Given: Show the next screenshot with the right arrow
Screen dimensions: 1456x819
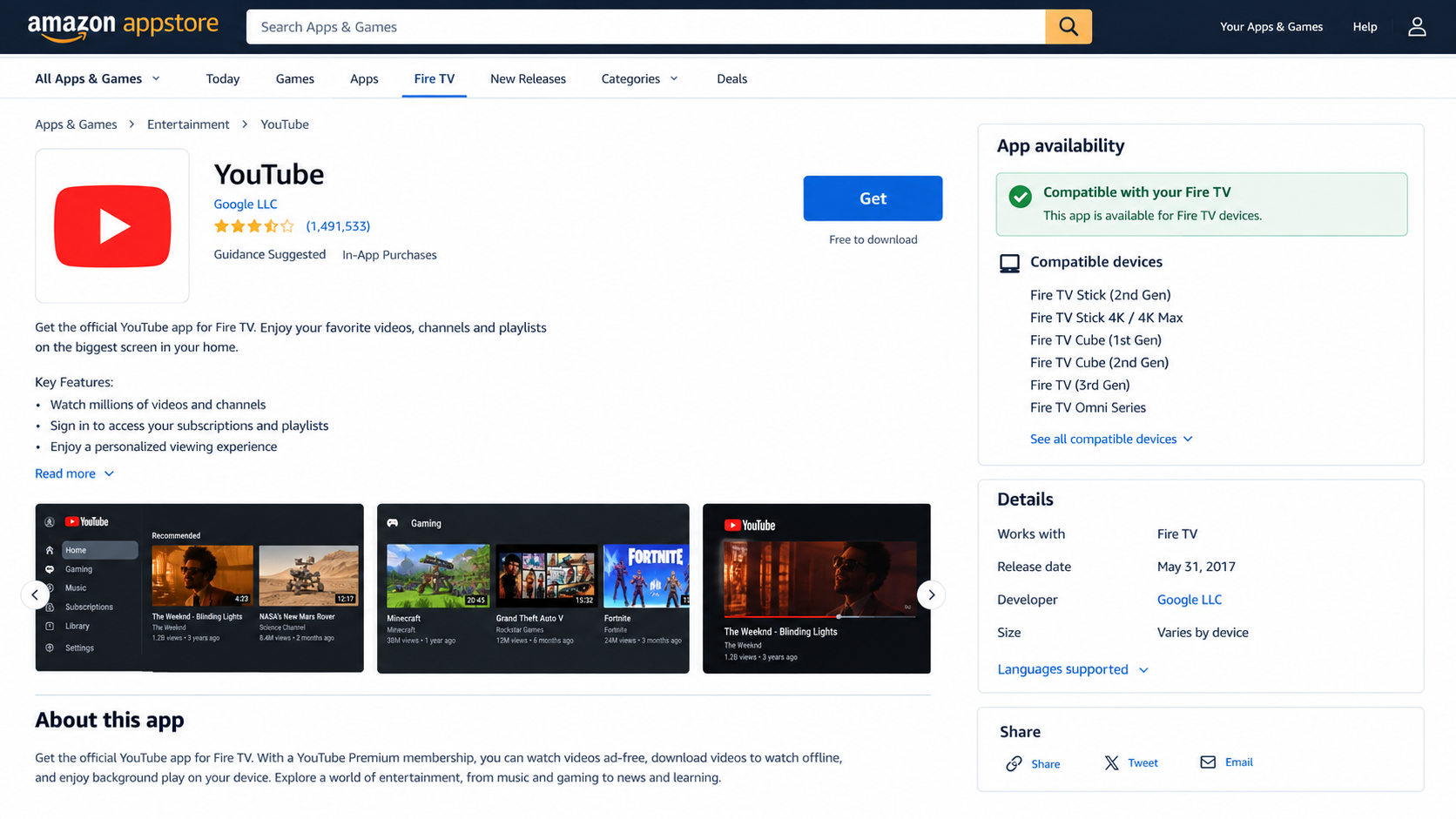Looking at the screenshot, I should coord(931,595).
